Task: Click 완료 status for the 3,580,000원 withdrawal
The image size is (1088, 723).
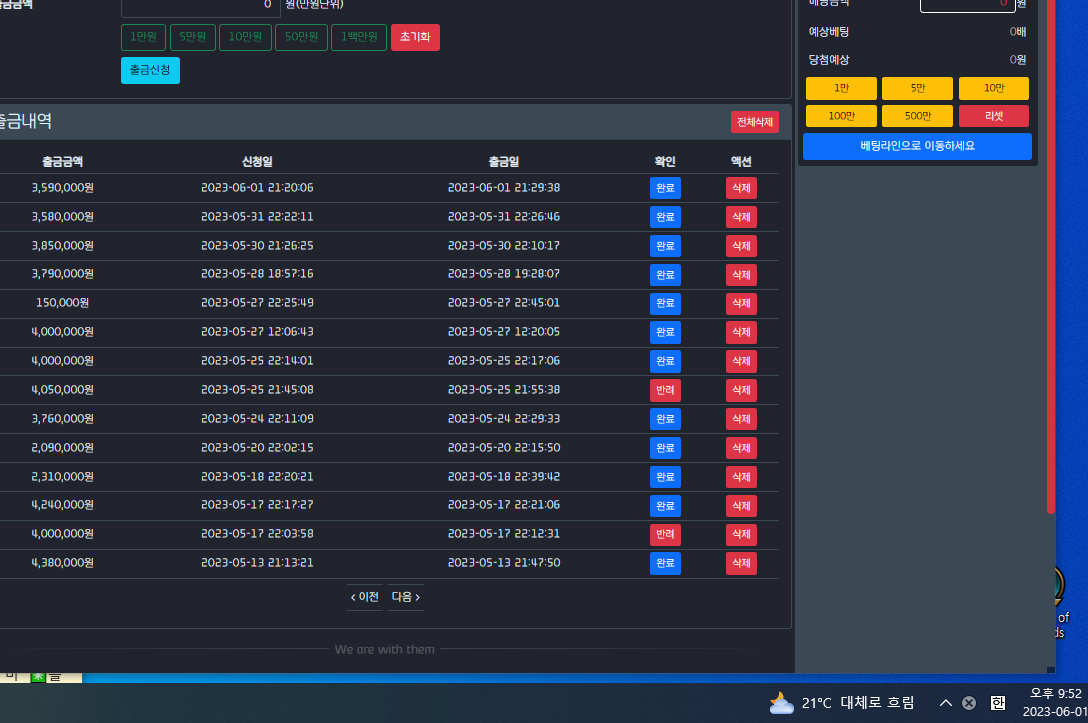Action: pos(665,217)
